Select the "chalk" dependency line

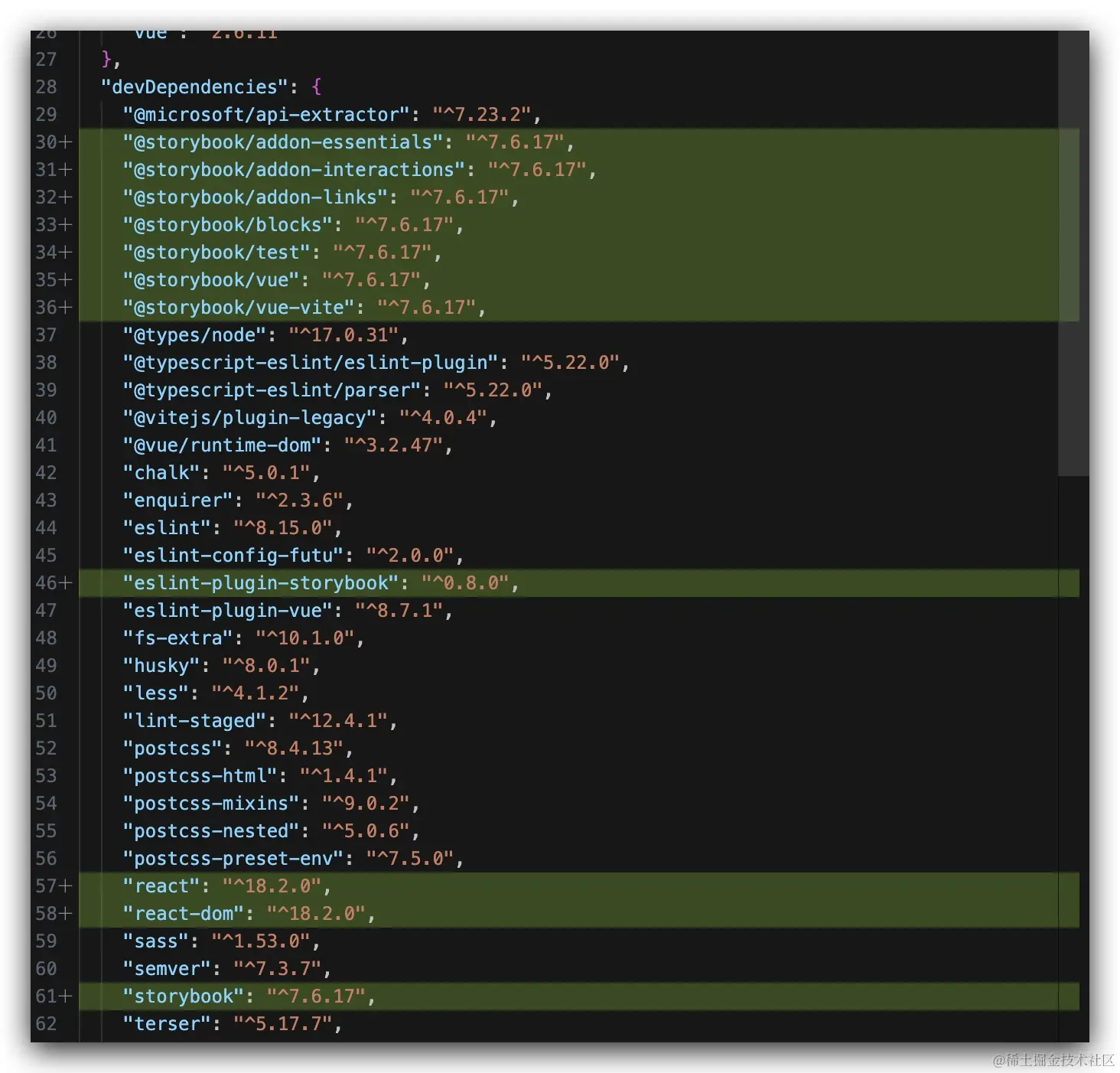pos(221,473)
